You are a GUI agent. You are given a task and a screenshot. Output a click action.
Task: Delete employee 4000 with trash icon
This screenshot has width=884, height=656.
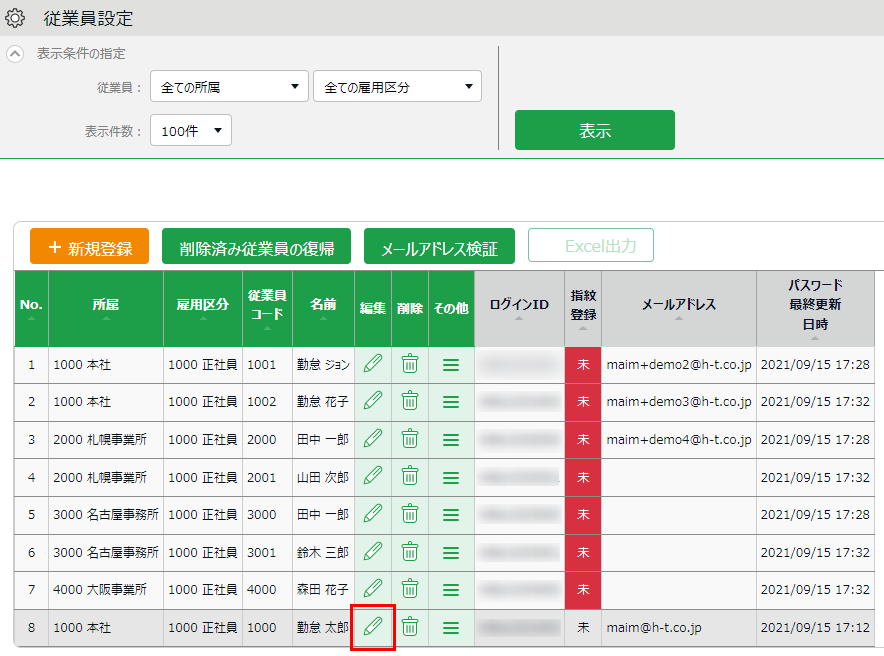click(410, 589)
